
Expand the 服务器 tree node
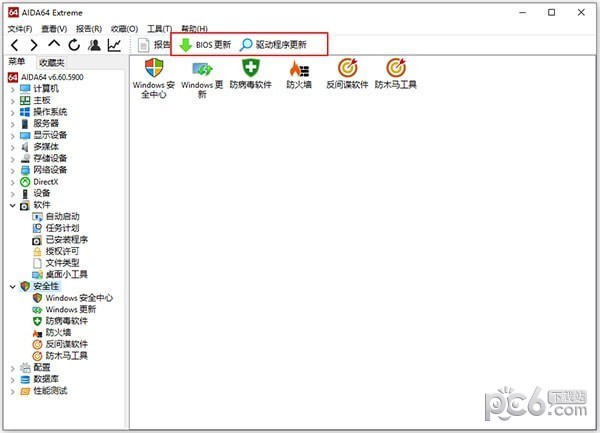pyautogui.click(x=12, y=124)
